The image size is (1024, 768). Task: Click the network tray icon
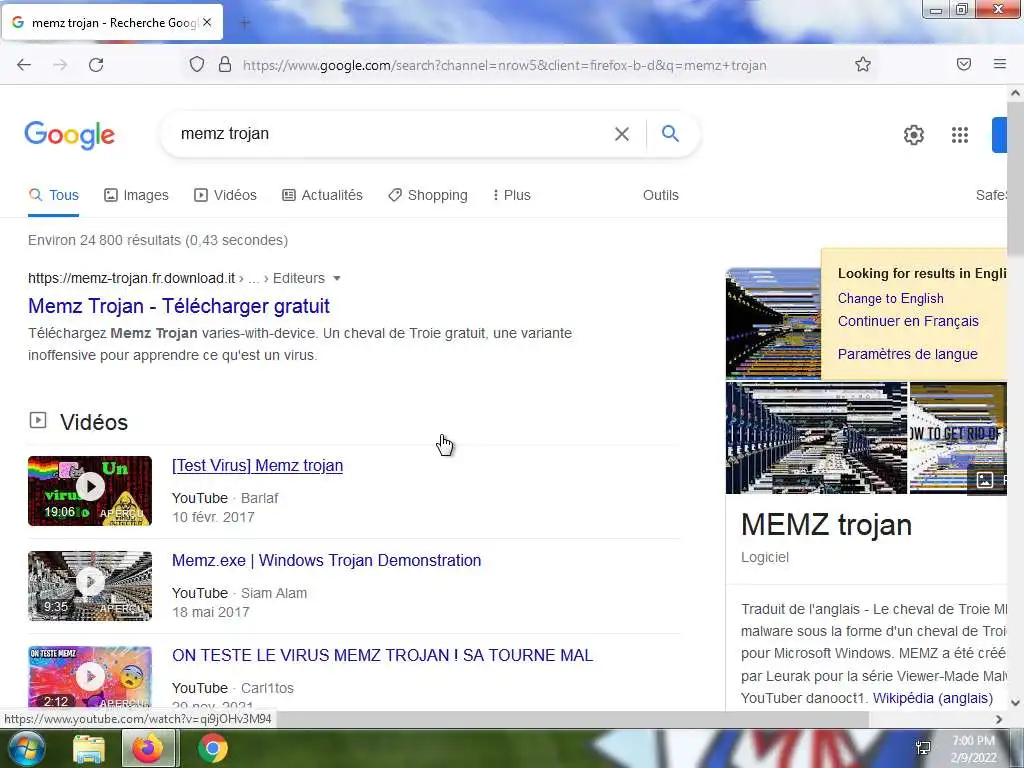pos(923,748)
